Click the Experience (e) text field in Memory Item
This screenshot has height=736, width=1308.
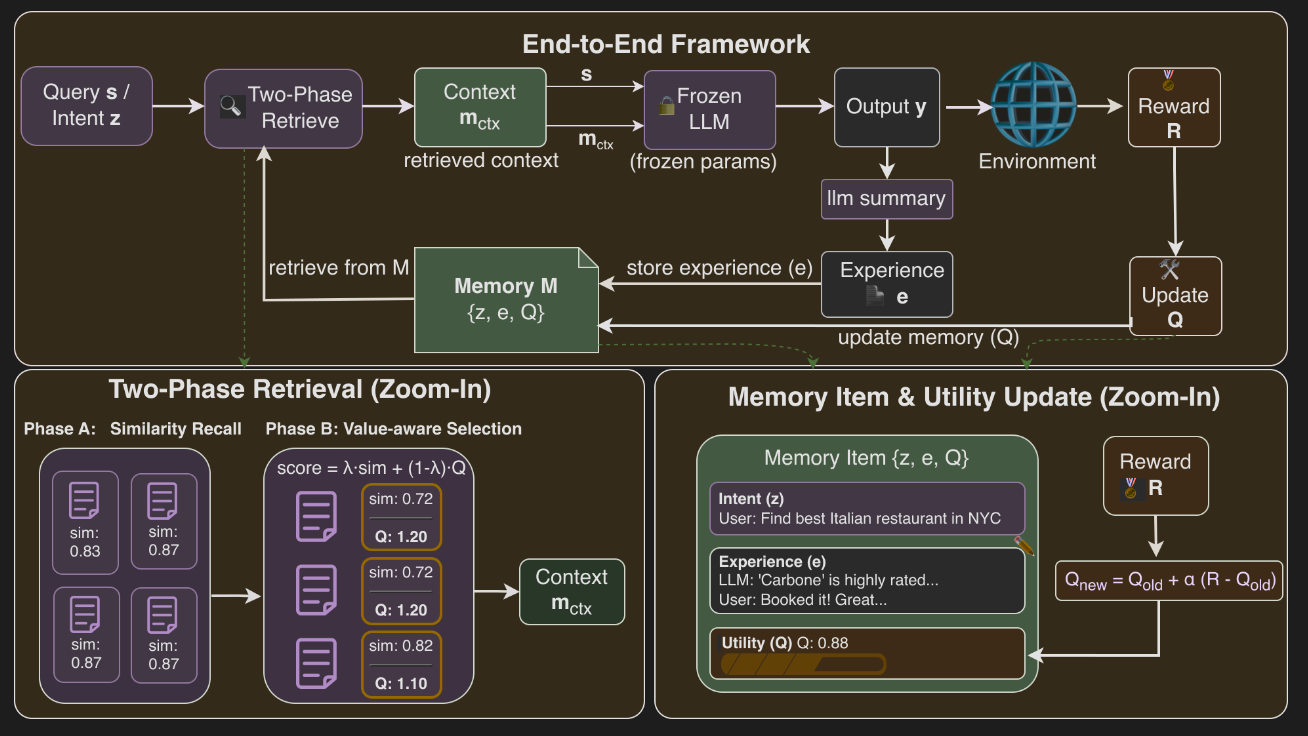pyautogui.click(x=867, y=580)
